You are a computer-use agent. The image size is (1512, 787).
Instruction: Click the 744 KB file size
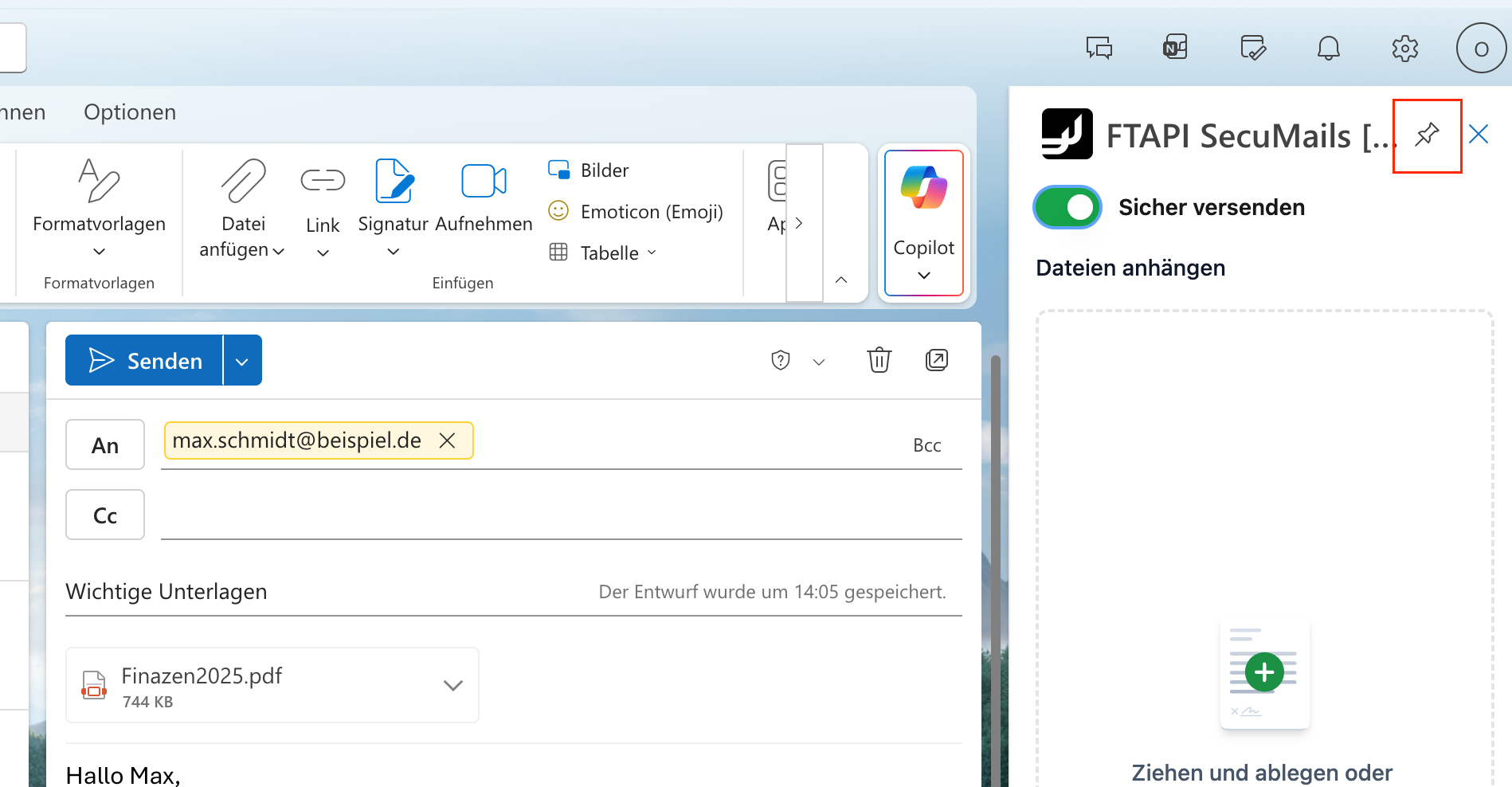[x=147, y=702]
